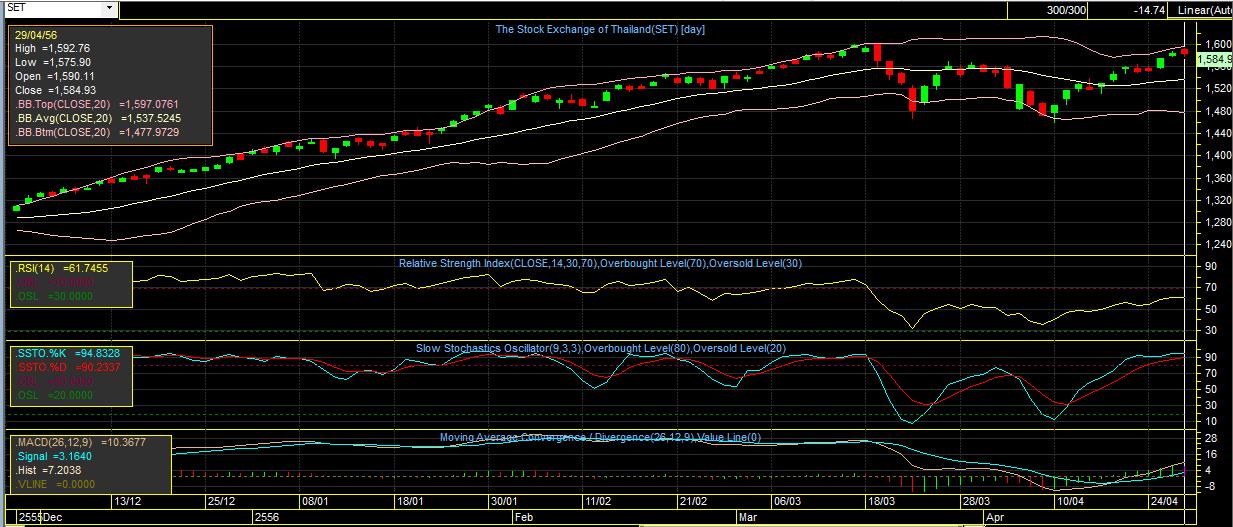
Task: Select the MACD(26,12,9) =10.3677 legend entry
Action: [79, 442]
